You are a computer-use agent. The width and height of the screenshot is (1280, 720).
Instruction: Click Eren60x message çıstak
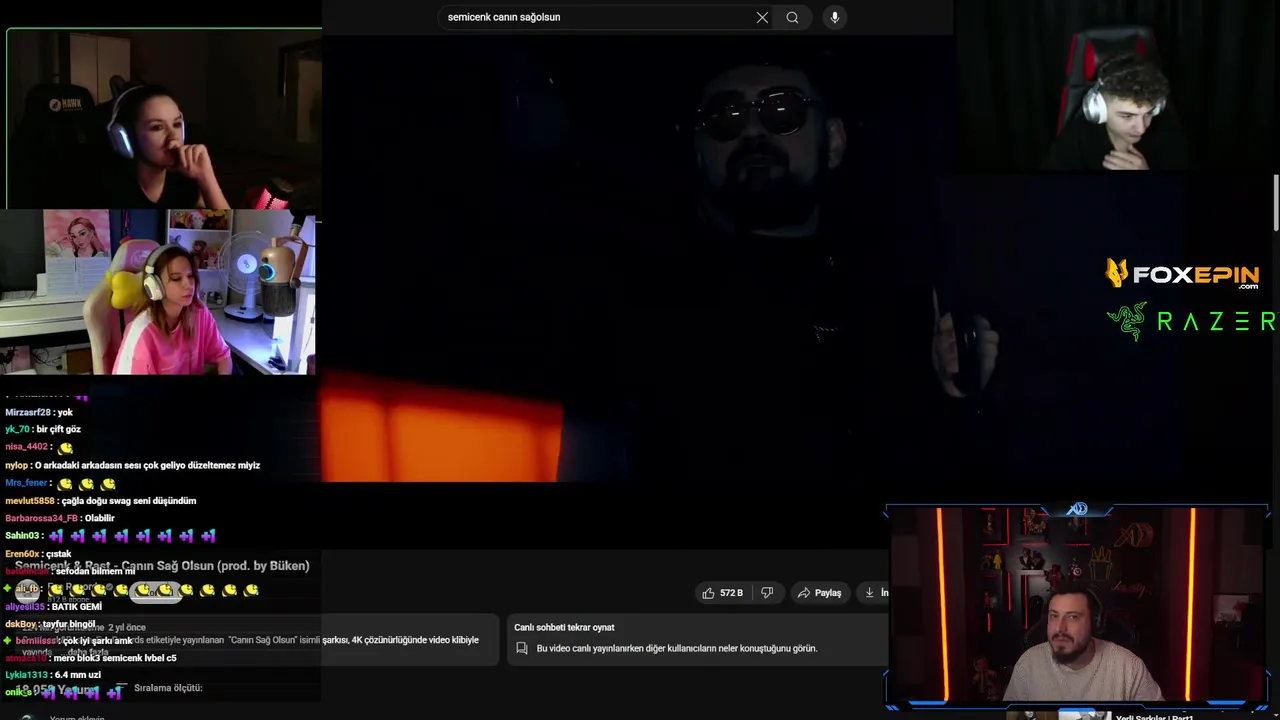[x=59, y=554]
